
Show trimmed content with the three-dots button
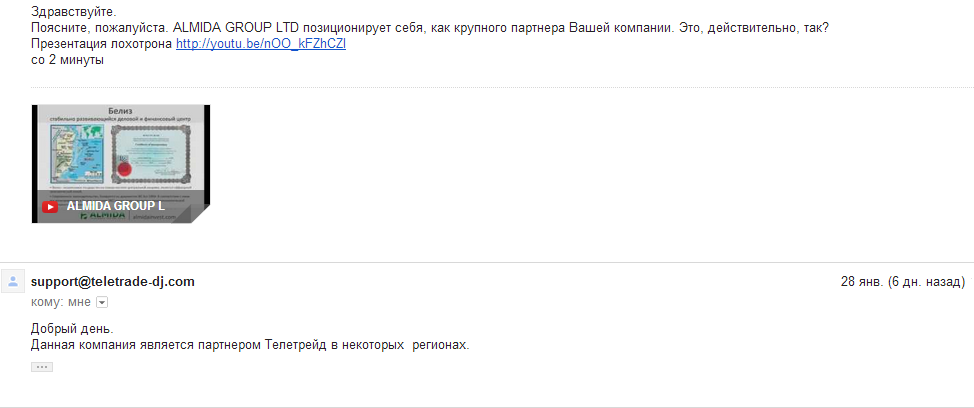click(x=42, y=367)
